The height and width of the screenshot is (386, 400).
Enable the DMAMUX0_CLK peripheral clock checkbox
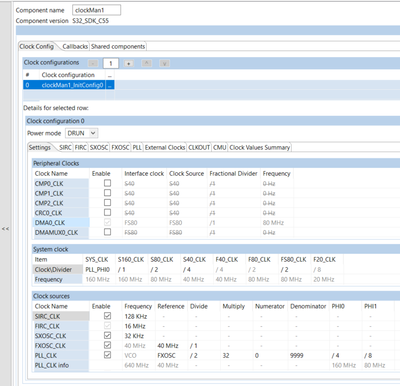[x=107, y=232]
